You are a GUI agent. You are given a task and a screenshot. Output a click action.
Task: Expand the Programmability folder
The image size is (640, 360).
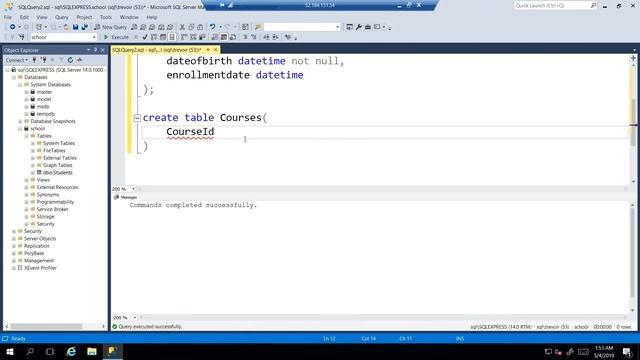[27, 202]
